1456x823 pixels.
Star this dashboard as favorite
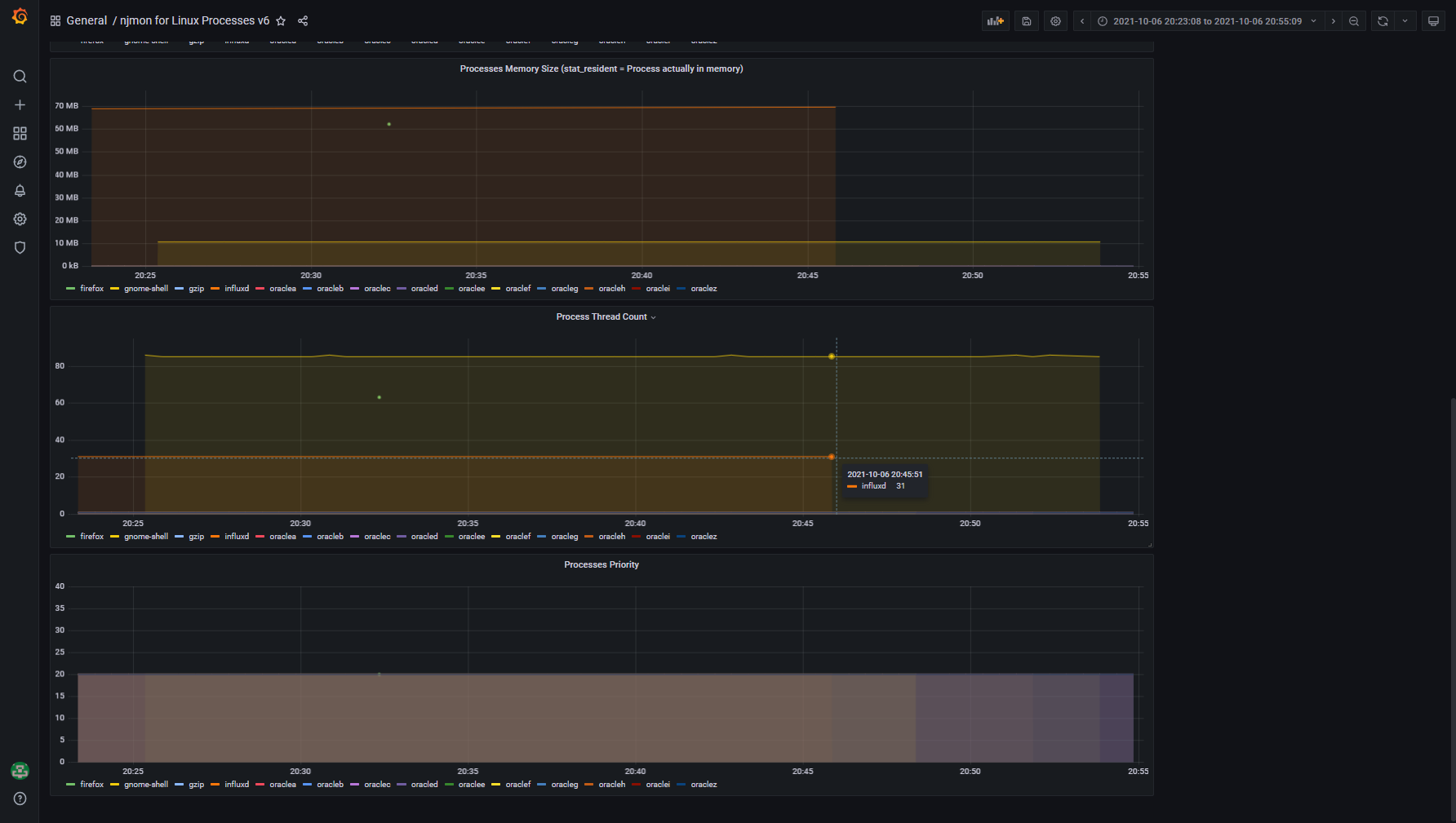[x=281, y=21]
